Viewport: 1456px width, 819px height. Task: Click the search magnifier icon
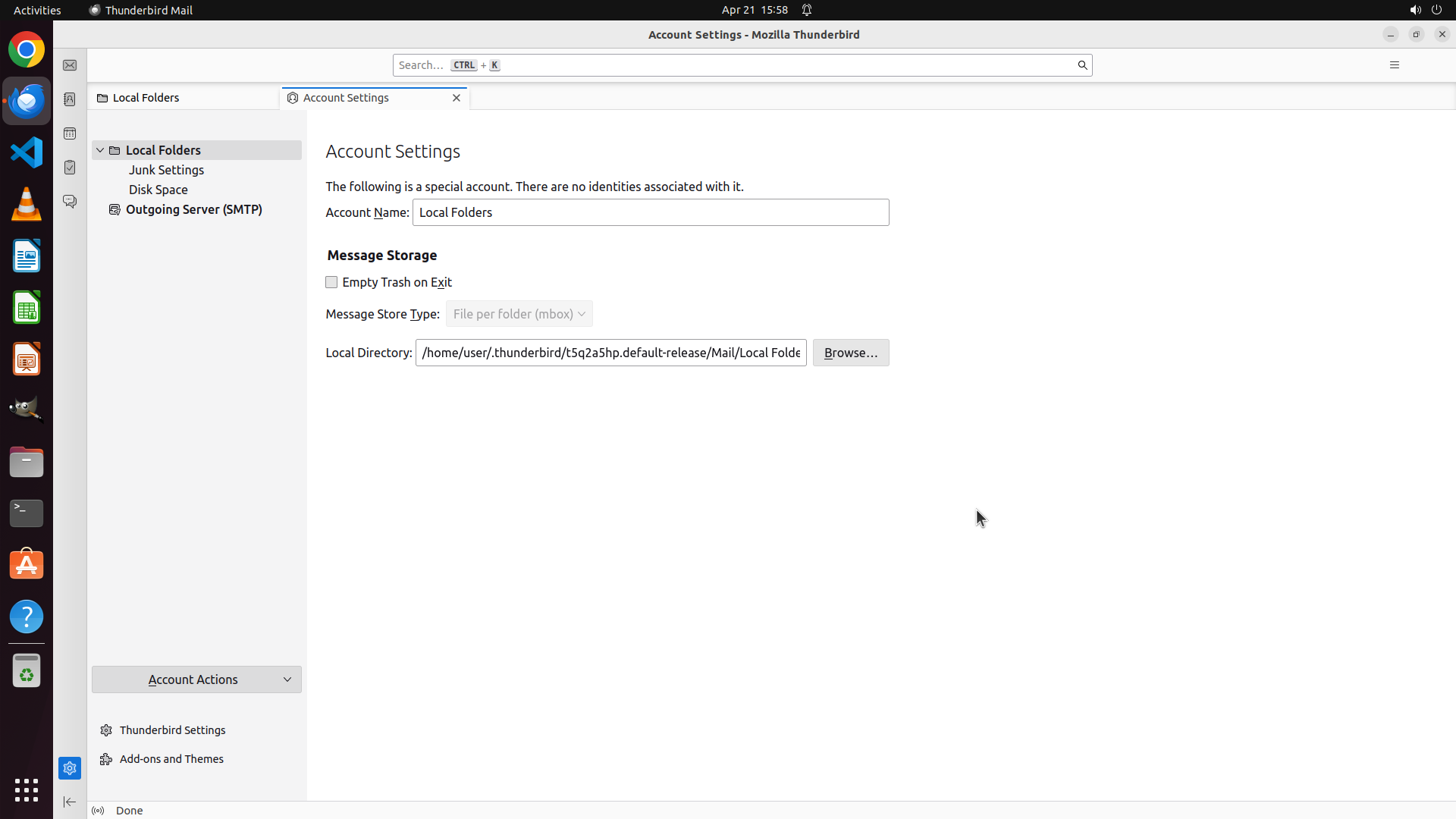[1082, 65]
